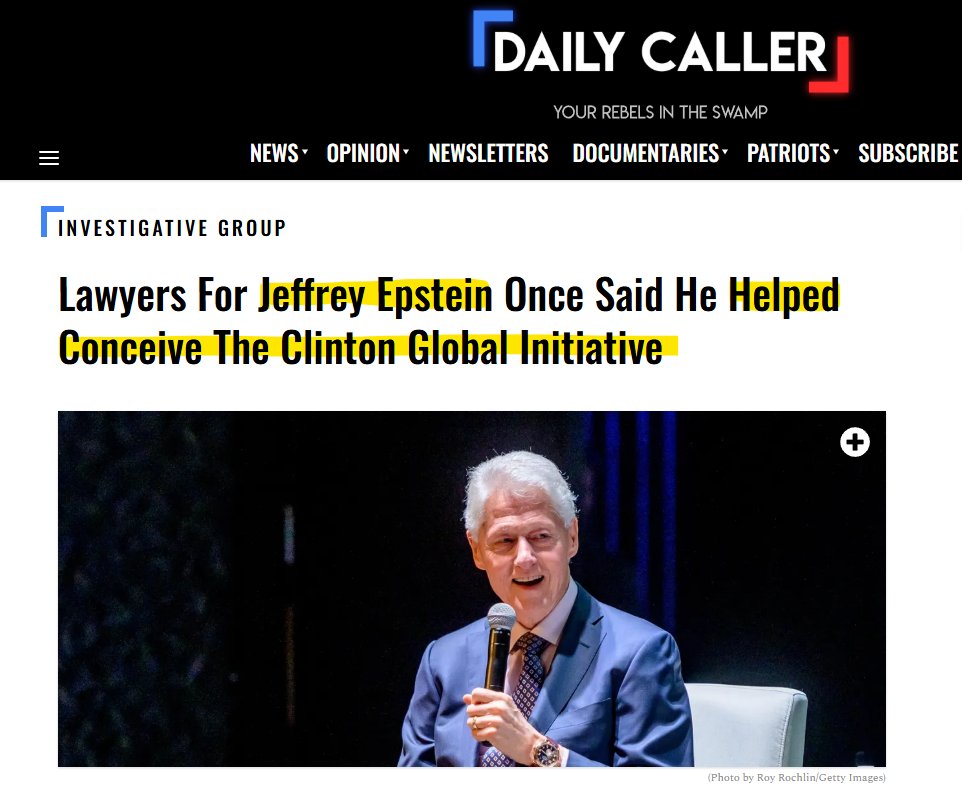Viewport: 962px width, 799px height.
Task: Click the Daily Caller logo
Action: (661, 52)
